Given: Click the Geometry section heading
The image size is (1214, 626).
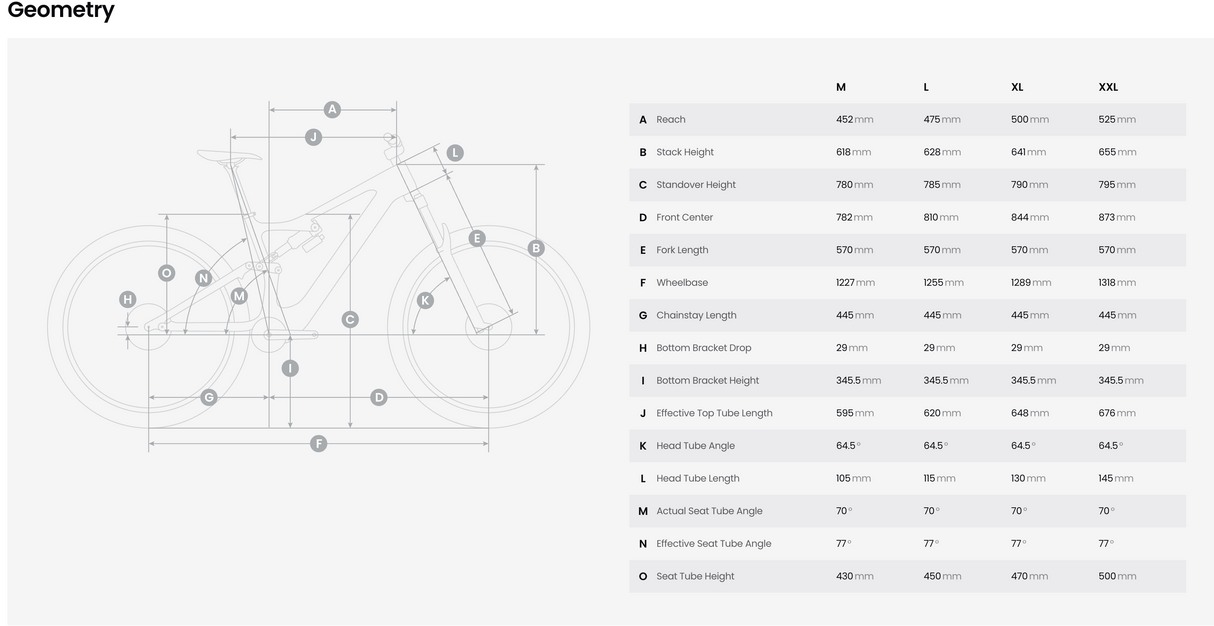Looking at the screenshot, I should tap(61, 11).
